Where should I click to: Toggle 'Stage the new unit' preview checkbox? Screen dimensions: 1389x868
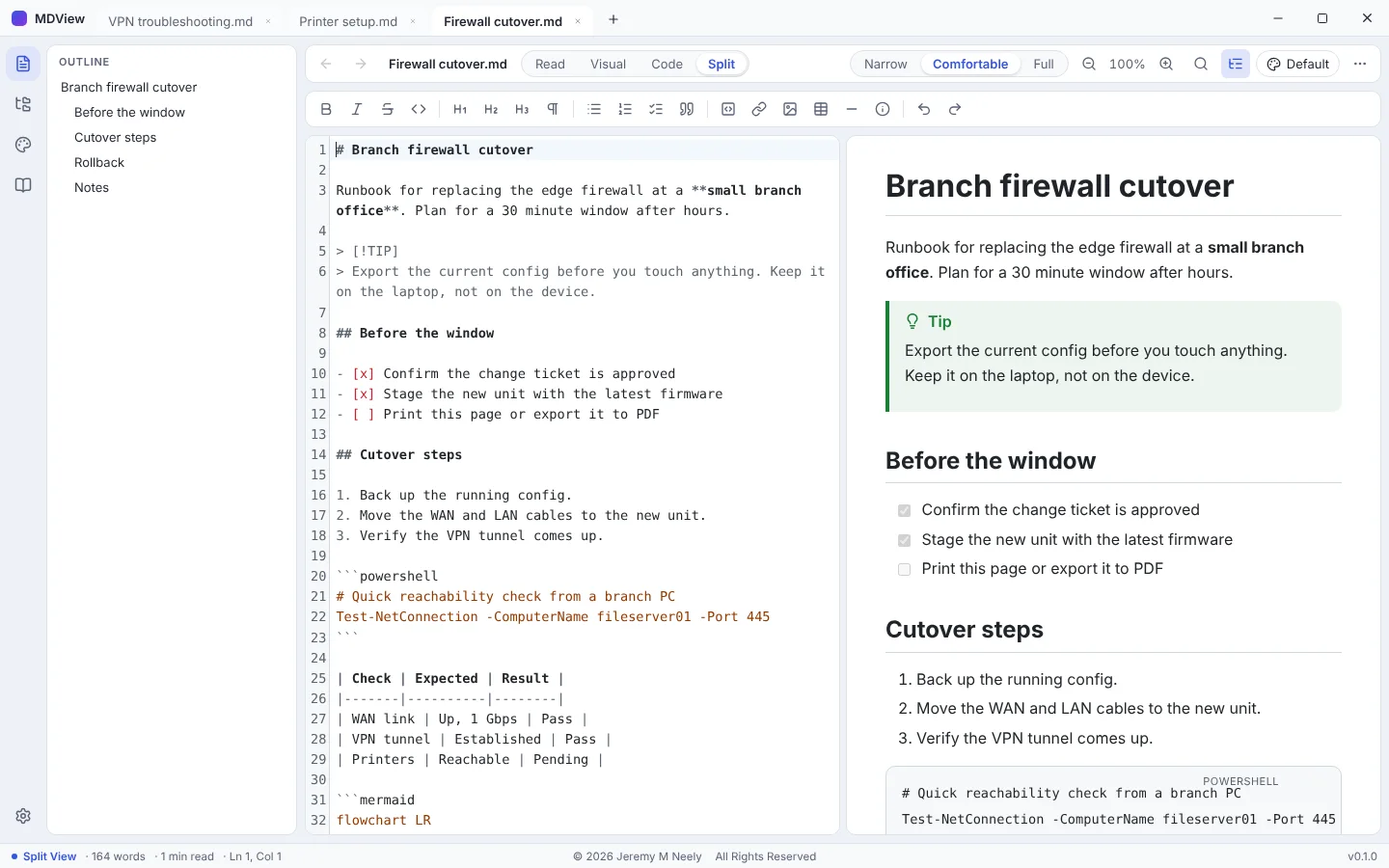pyautogui.click(x=904, y=540)
